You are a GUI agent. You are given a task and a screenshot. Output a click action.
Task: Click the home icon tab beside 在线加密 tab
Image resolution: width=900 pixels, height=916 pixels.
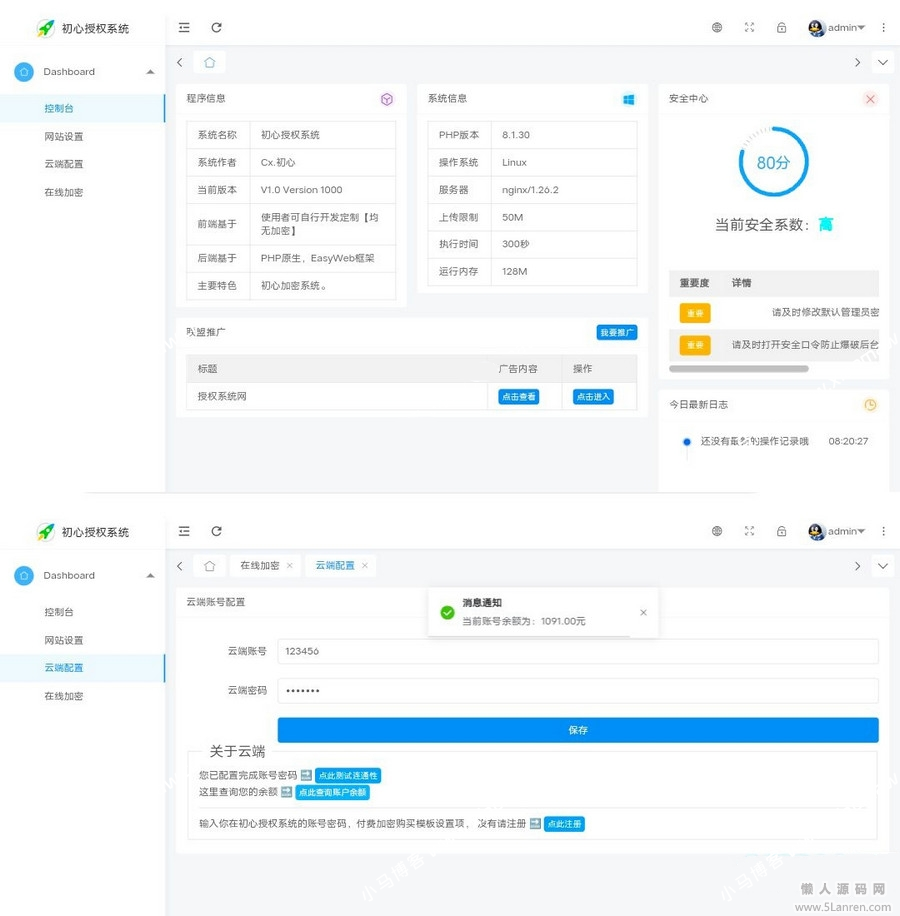pos(209,566)
